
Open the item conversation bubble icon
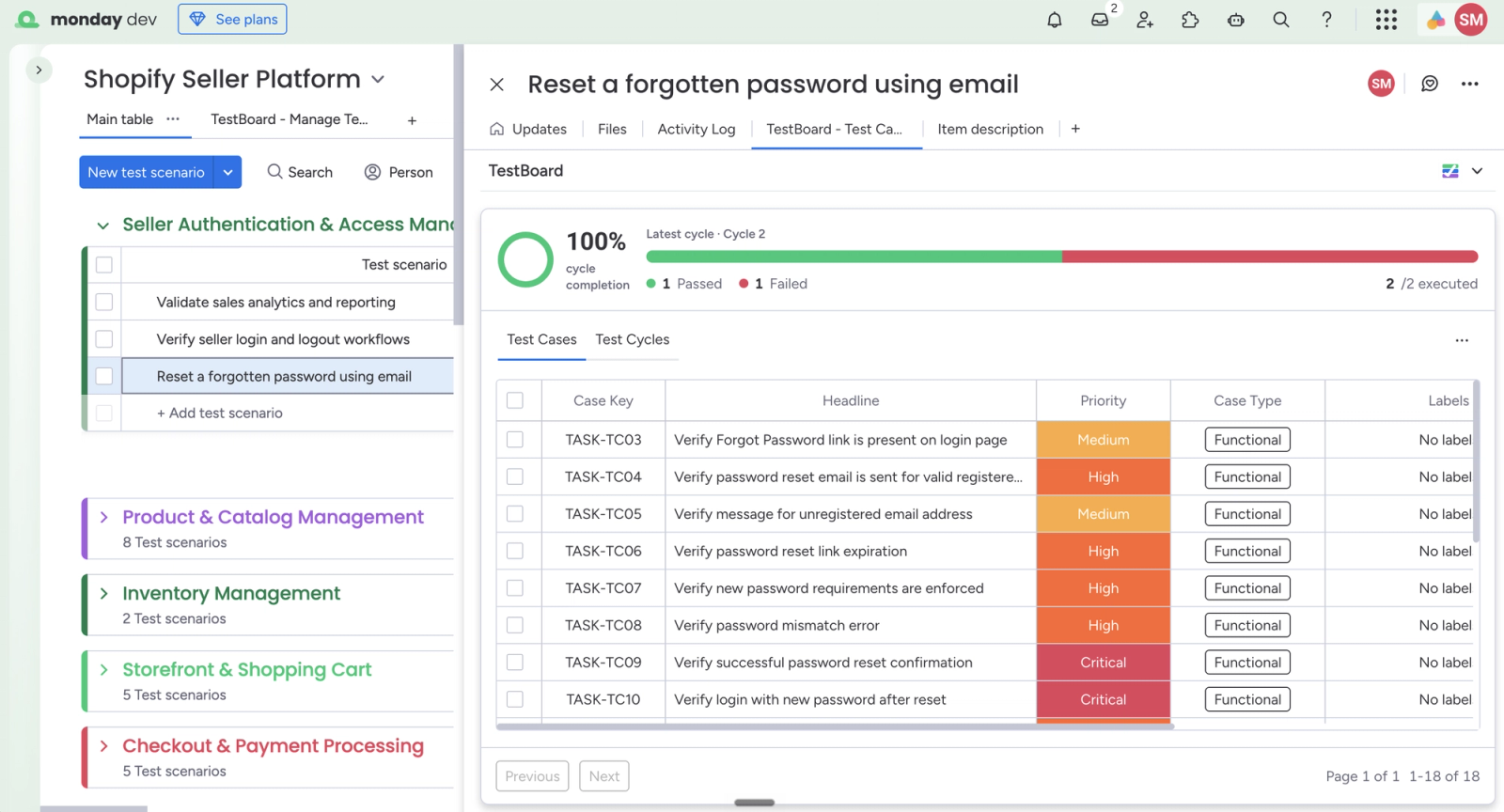tap(1430, 84)
